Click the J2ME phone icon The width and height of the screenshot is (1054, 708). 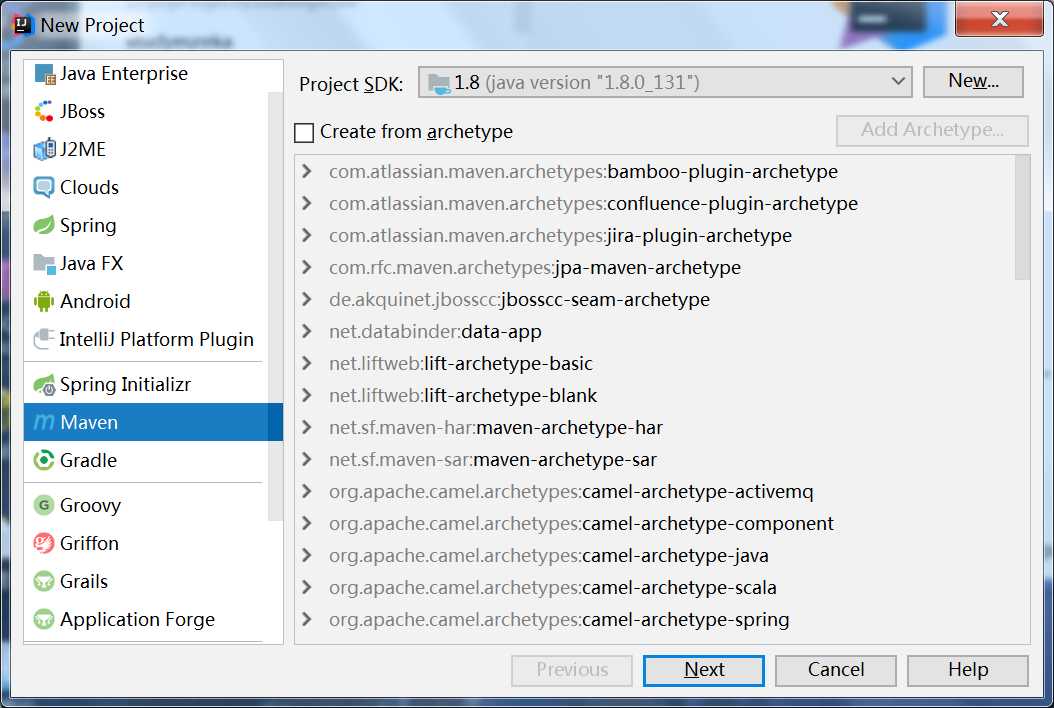click(x=44, y=149)
